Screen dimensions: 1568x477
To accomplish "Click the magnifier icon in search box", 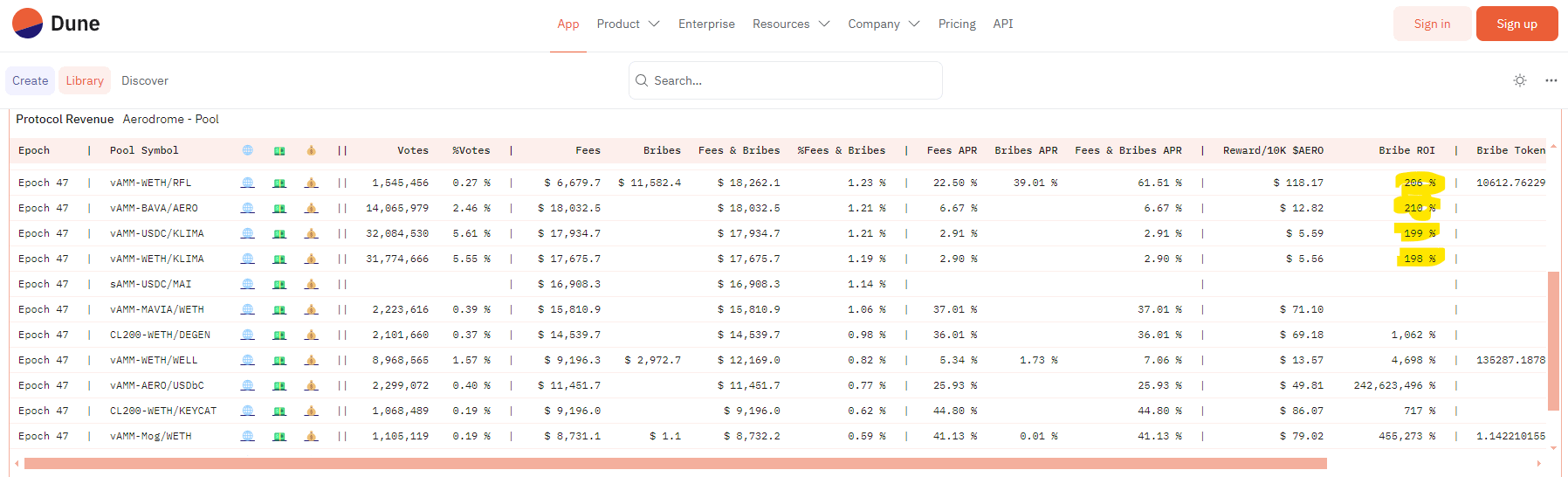I will (x=642, y=80).
